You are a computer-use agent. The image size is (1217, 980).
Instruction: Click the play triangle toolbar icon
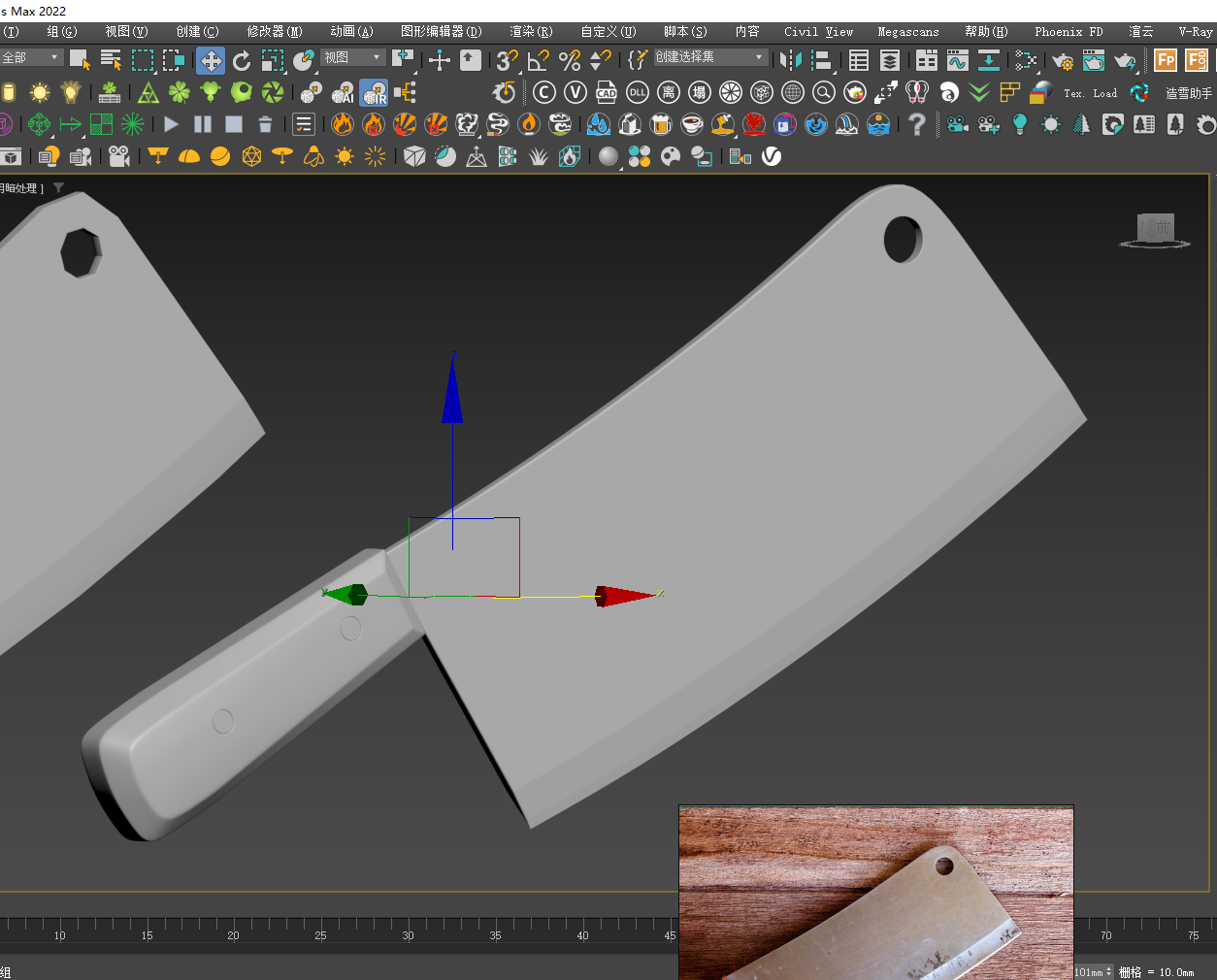[x=172, y=124]
